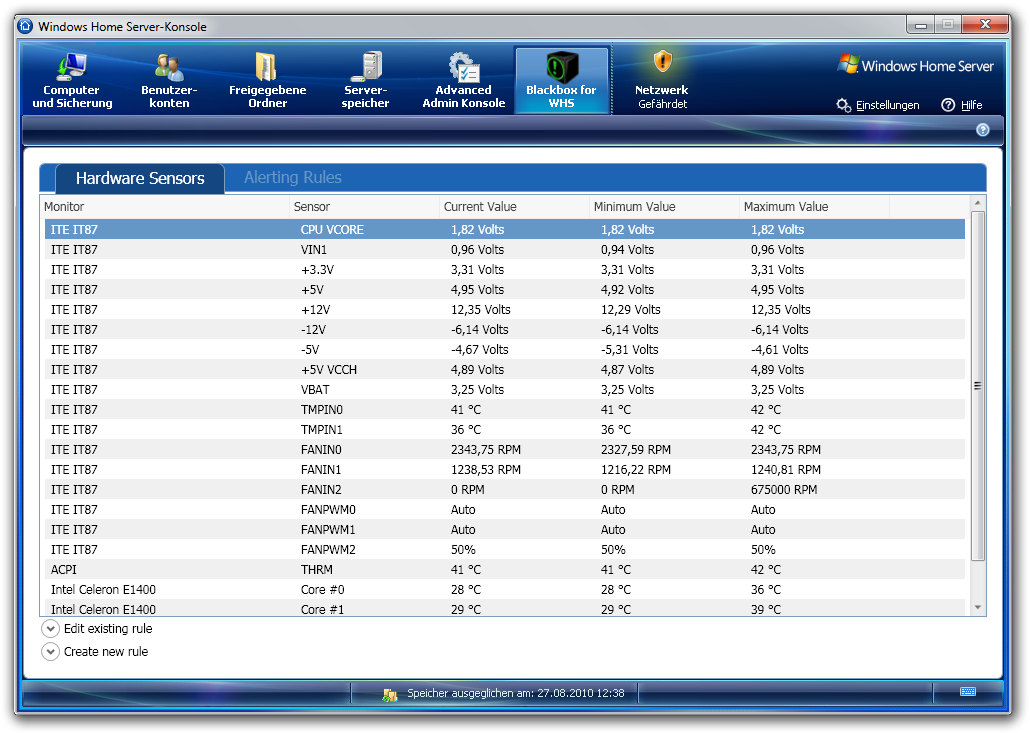
Task: Sort by the Minimum Value column header
Action: pos(665,206)
